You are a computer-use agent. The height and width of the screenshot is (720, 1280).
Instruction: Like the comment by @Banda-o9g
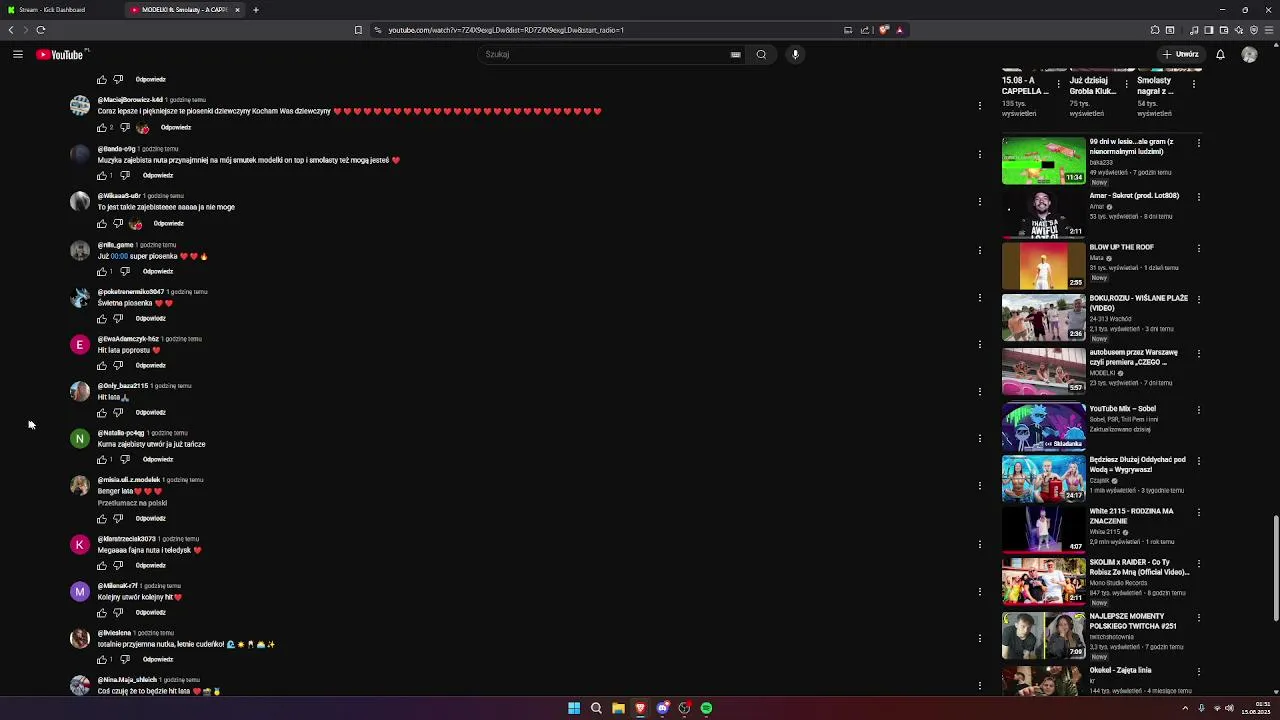point(101,175)
